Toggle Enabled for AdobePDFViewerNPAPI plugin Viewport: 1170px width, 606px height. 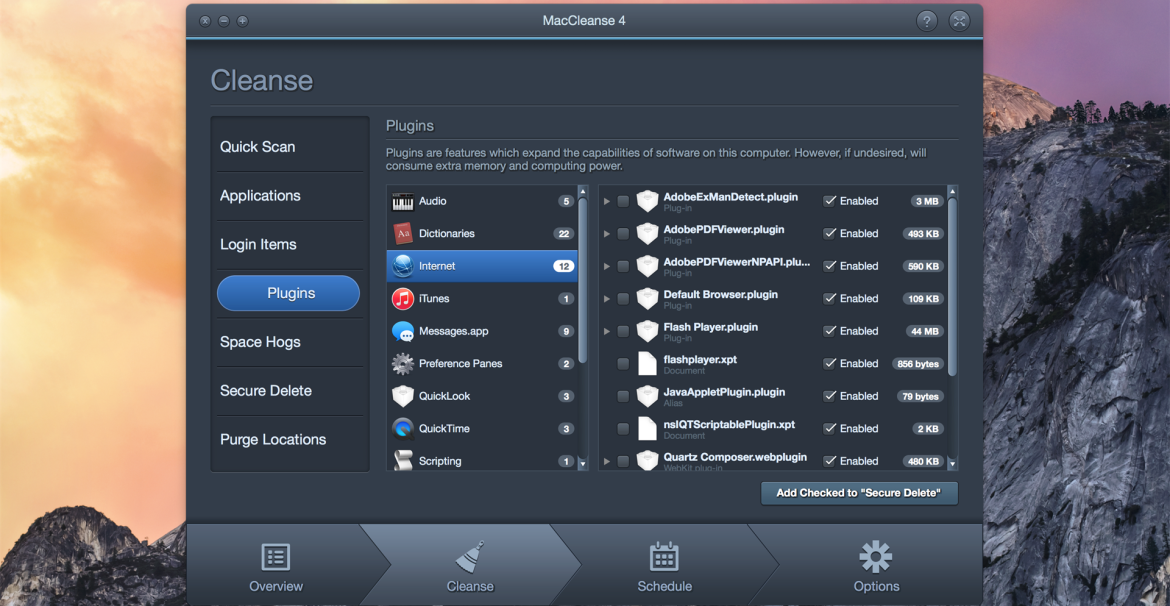[x=829, y=266]
